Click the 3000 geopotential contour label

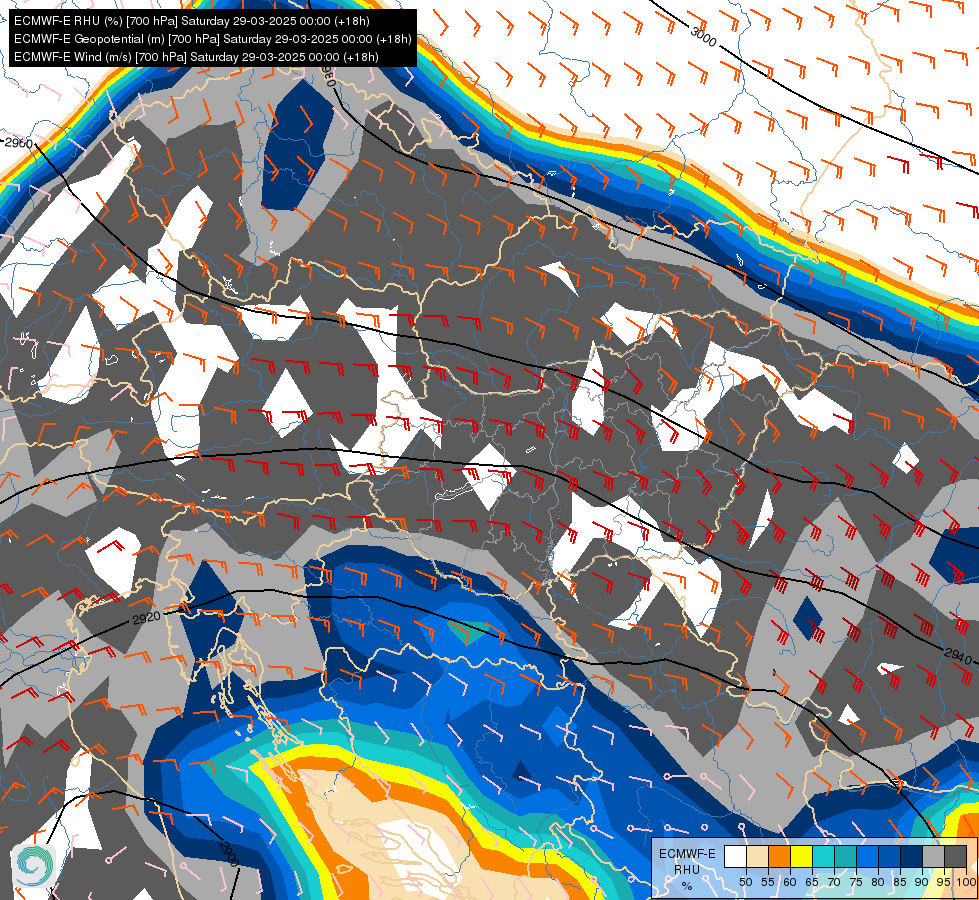[x=704, y=36]
